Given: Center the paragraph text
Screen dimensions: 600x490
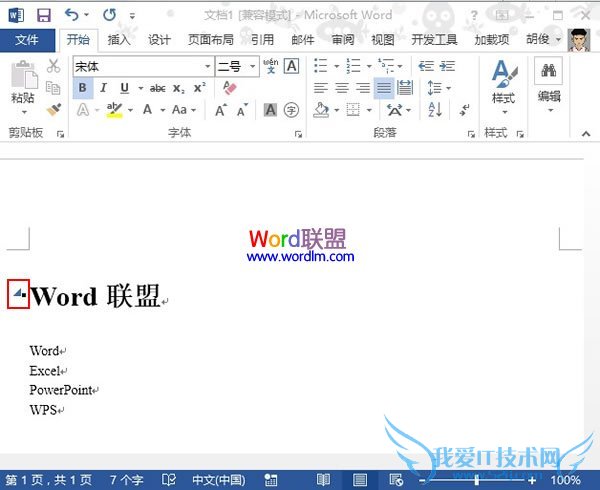Looking at the screenshot, I should 342,88.
